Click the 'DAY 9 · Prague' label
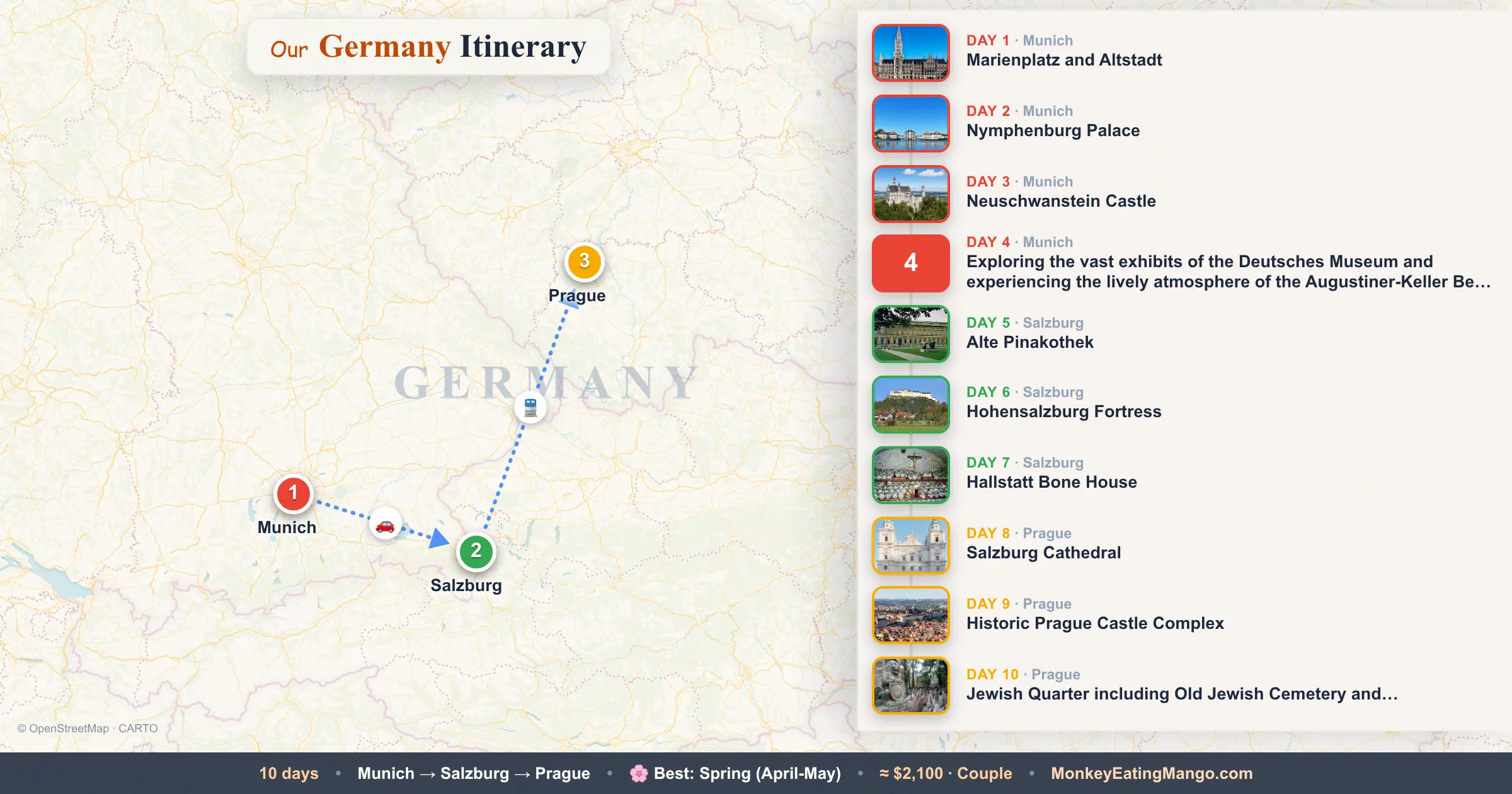Viewport: 1512px width, 794px height. click(x=1019, y=604)
